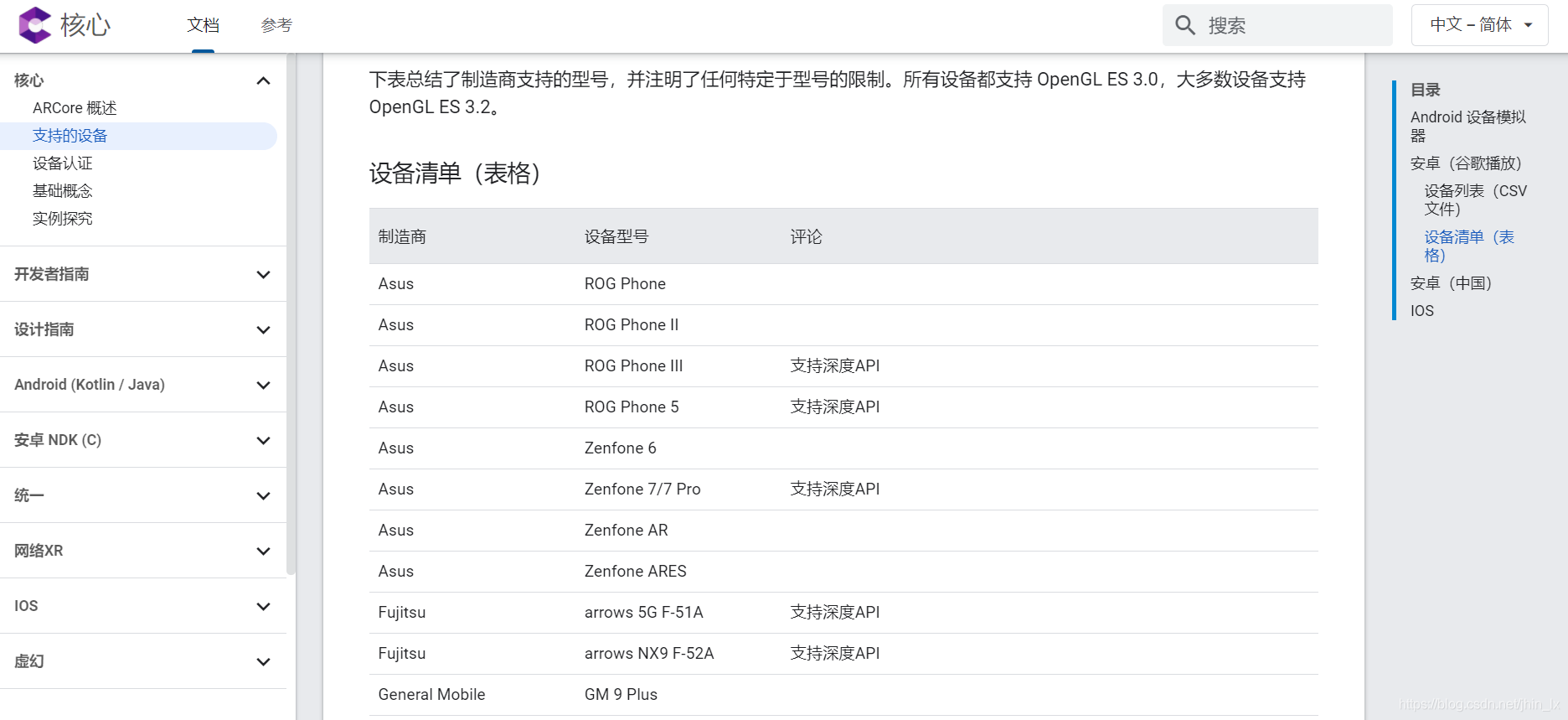Jump to 设备列表（CSV 文件）in contents
The width and height of the screenshot is (1568, 720).
tap(1476, 199)
